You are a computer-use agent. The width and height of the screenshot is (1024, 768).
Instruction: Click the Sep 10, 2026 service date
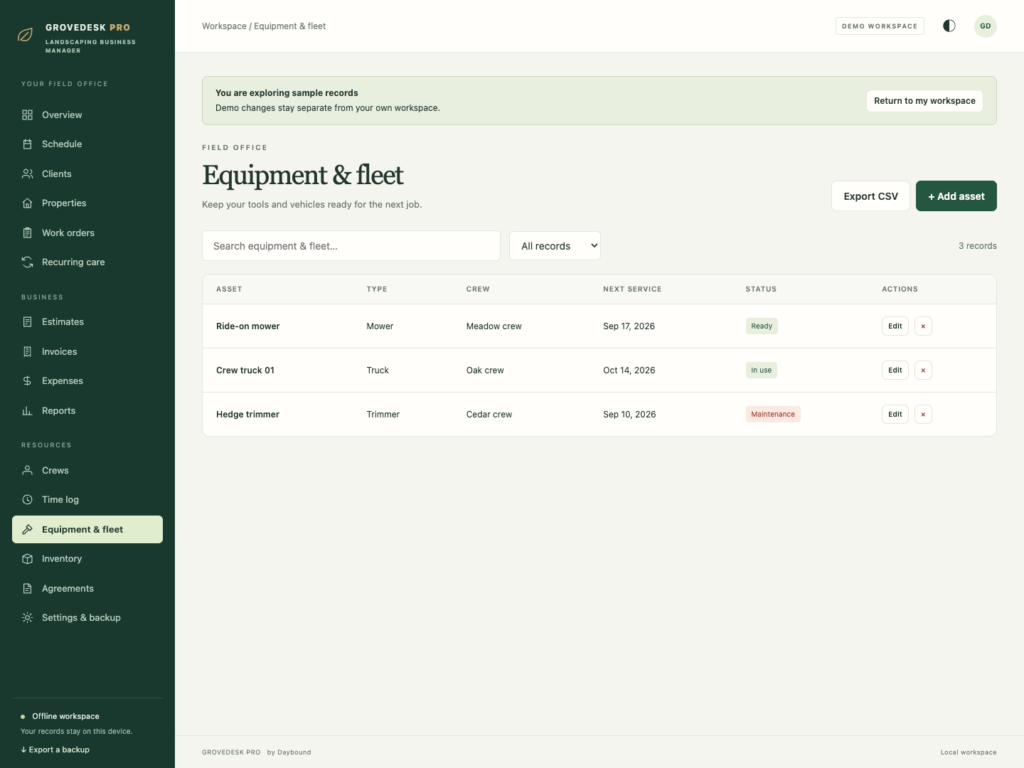(x=630, y=414)
